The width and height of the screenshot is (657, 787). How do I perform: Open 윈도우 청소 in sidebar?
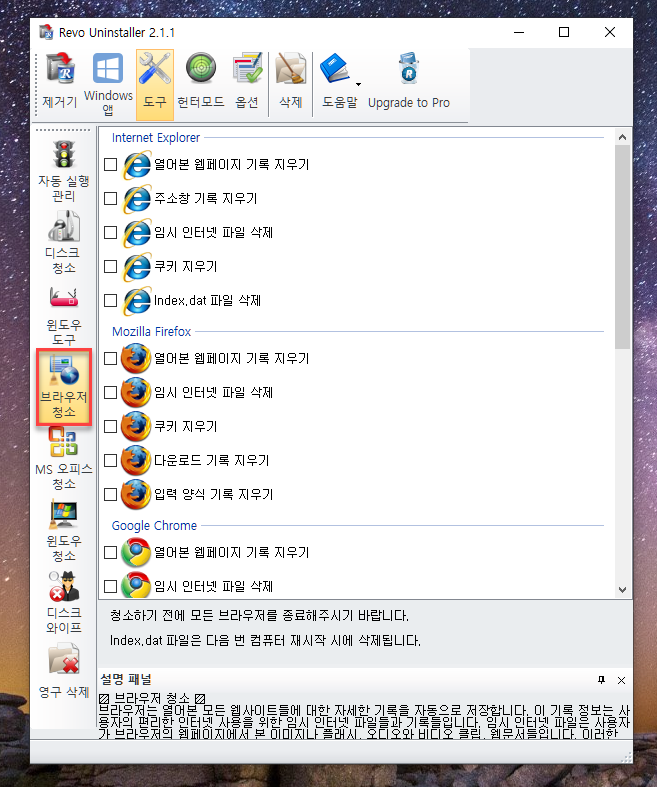click(x=64, y=532)
